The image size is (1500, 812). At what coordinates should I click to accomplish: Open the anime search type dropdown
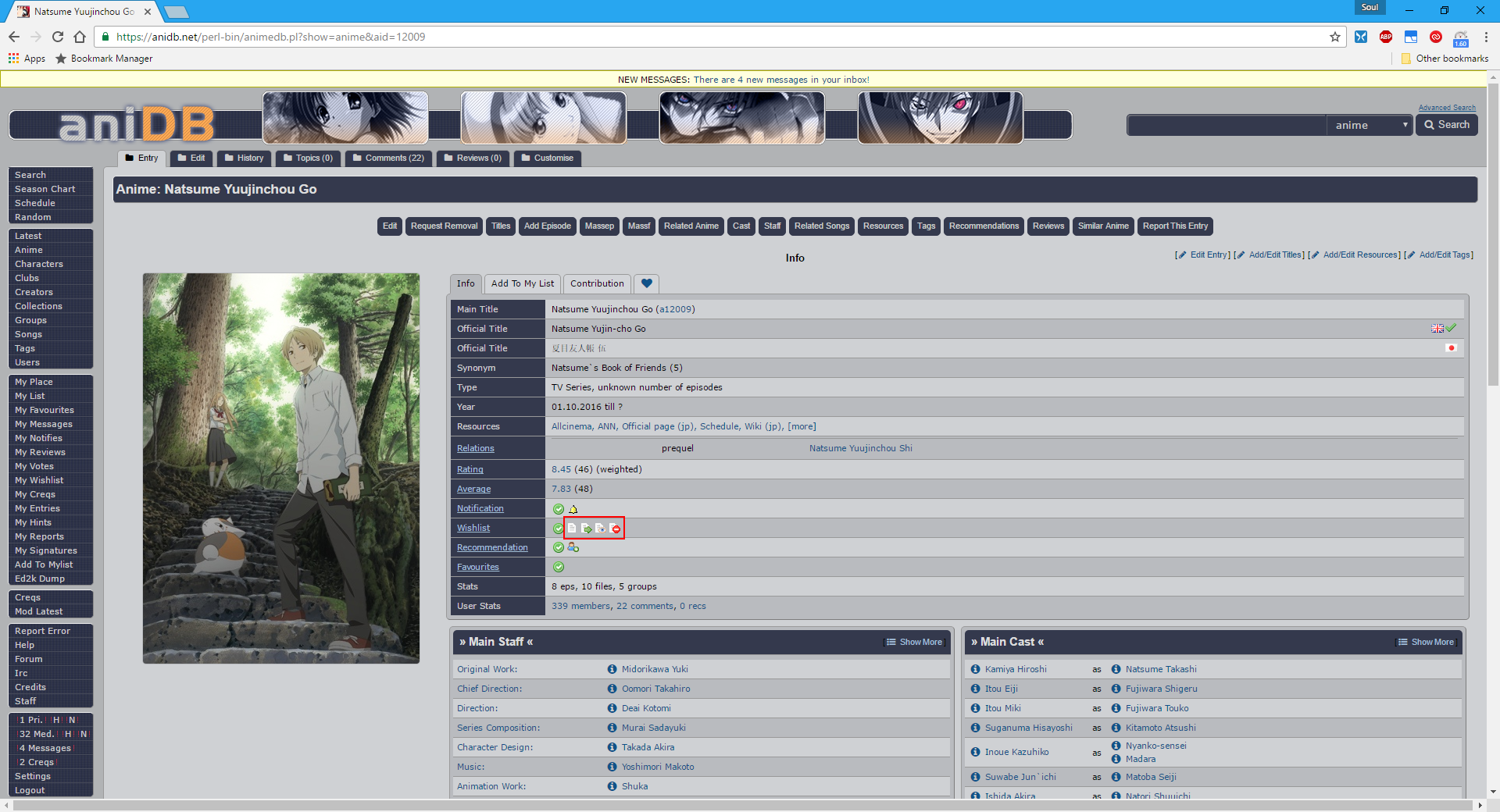coord(1370,125)
